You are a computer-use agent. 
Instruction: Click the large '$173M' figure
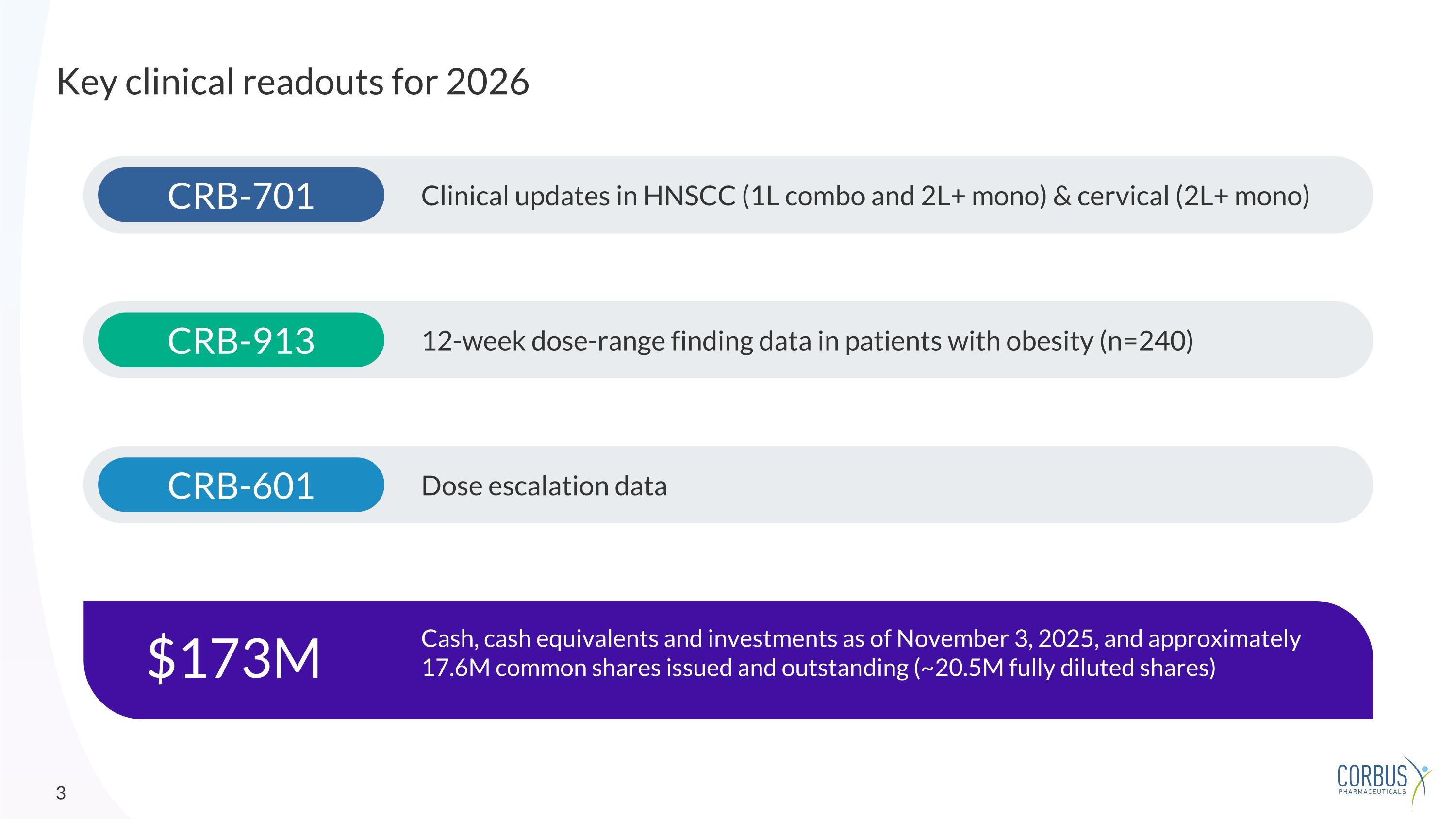(x=234, y=658)
